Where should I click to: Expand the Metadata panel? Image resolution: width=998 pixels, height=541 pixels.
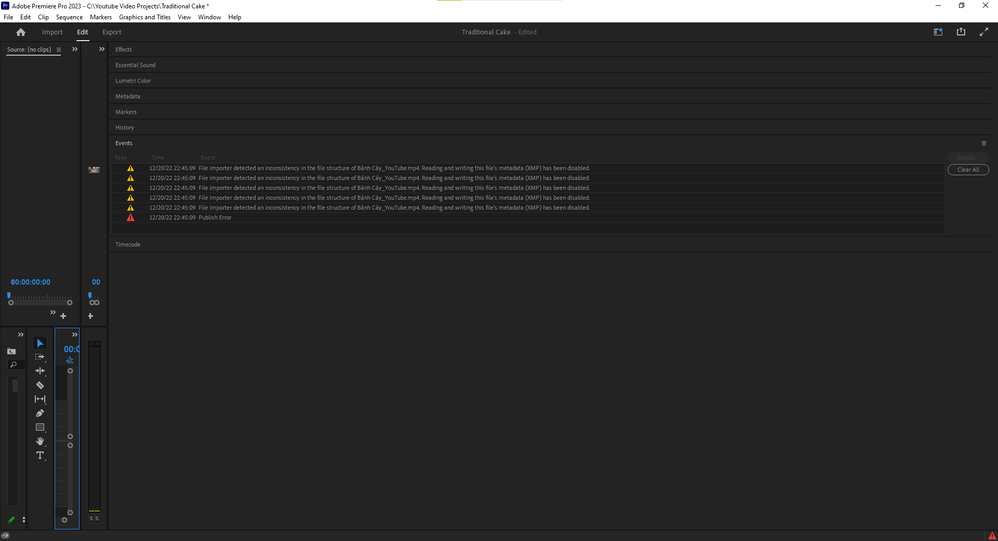(x=127, y=96)
